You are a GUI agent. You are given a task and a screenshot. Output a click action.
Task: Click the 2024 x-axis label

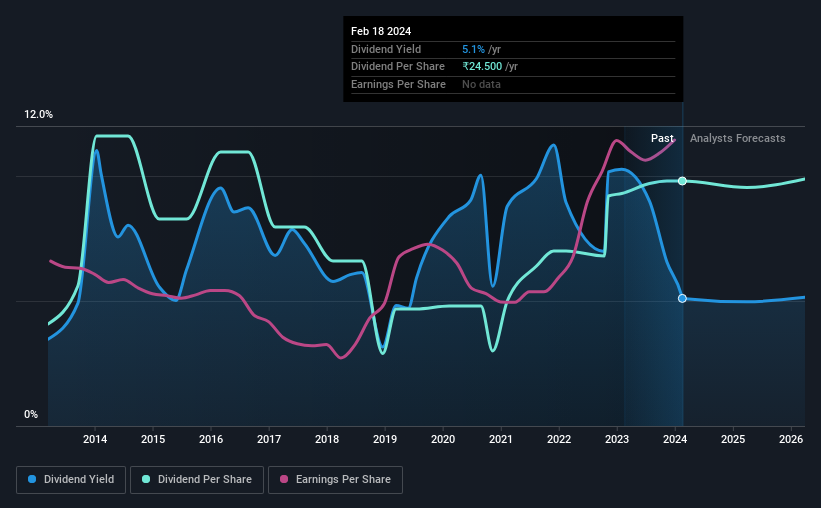[675, 439]
